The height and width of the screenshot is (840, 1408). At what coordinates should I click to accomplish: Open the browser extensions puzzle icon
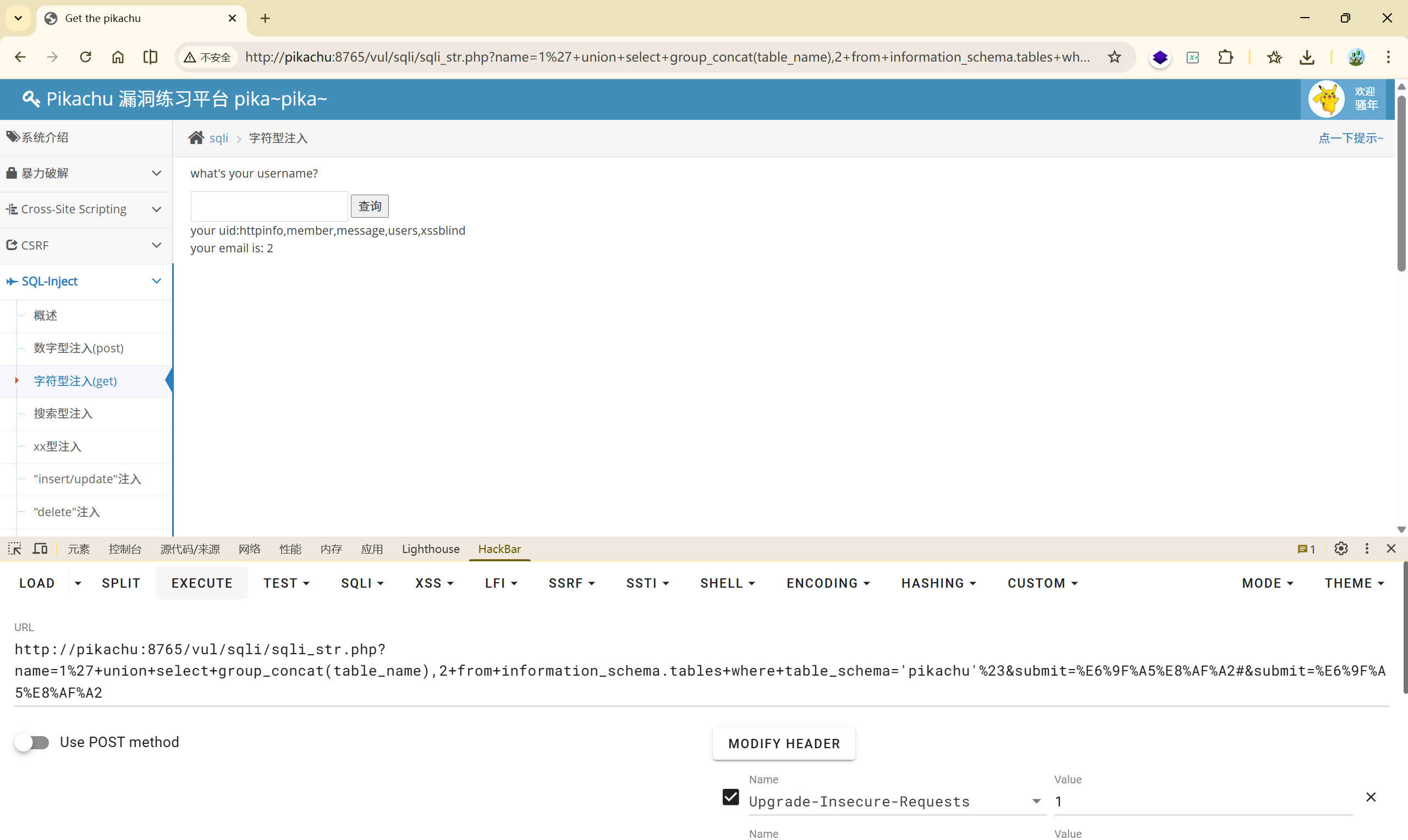tap(1225, 57)
